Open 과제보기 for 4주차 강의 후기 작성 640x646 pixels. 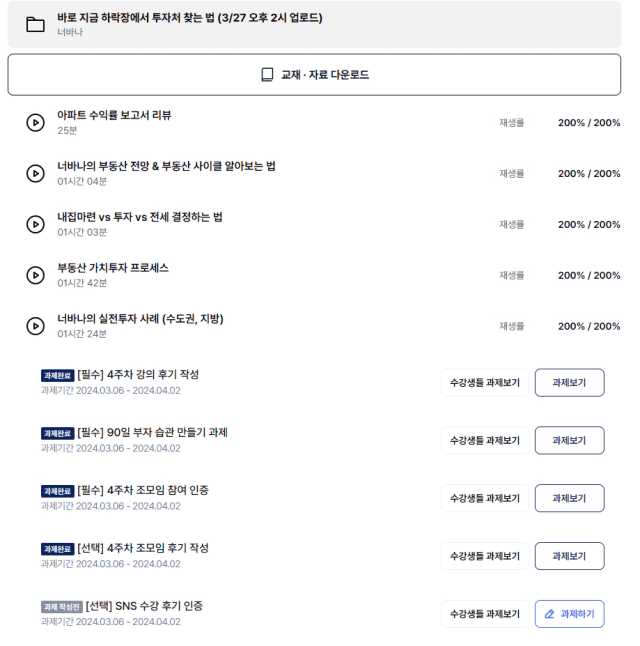click(570, 383)
